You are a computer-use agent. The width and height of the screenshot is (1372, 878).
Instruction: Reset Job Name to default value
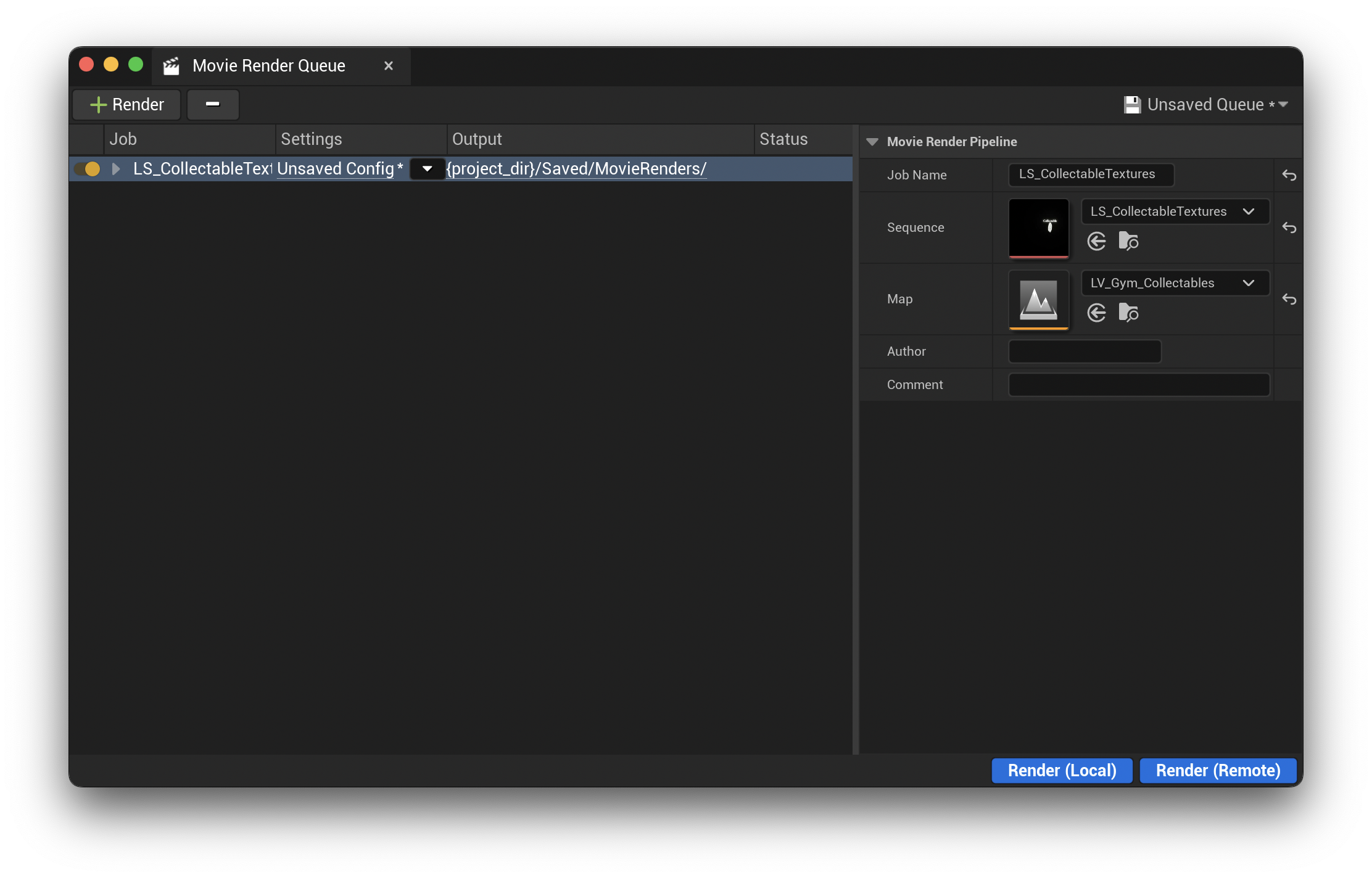click(x=1289, y=175)
